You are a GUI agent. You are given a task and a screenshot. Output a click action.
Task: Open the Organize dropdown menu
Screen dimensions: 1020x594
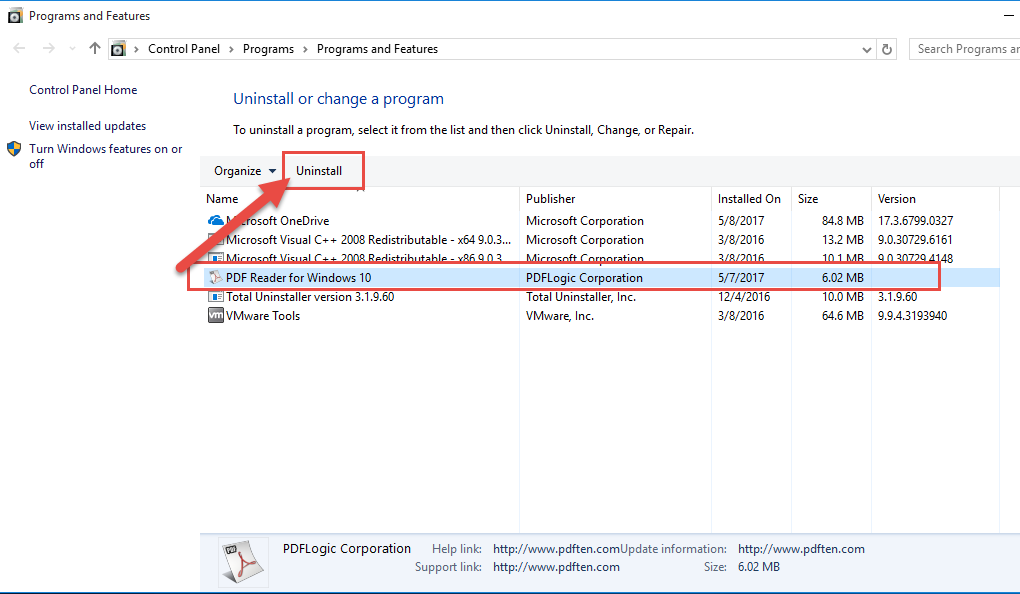pos(245,170)
